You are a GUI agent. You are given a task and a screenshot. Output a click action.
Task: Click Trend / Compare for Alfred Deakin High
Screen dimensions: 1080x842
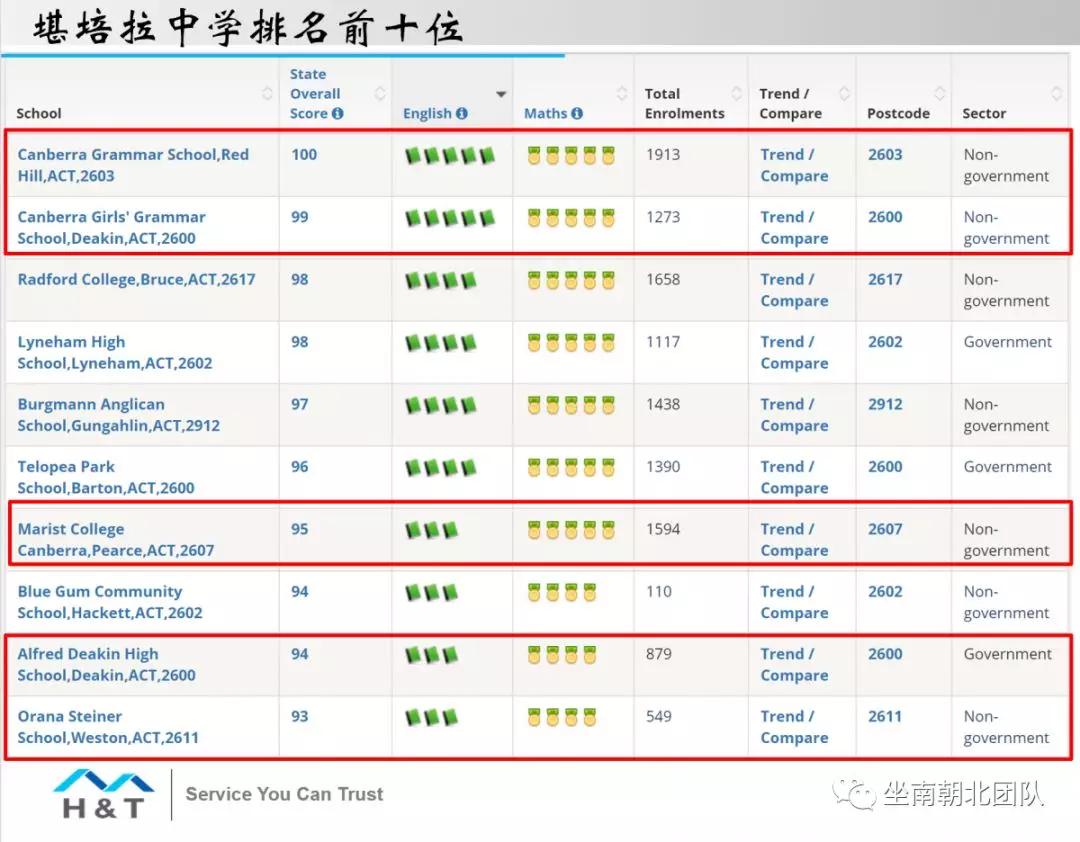[x=794, y=664]
